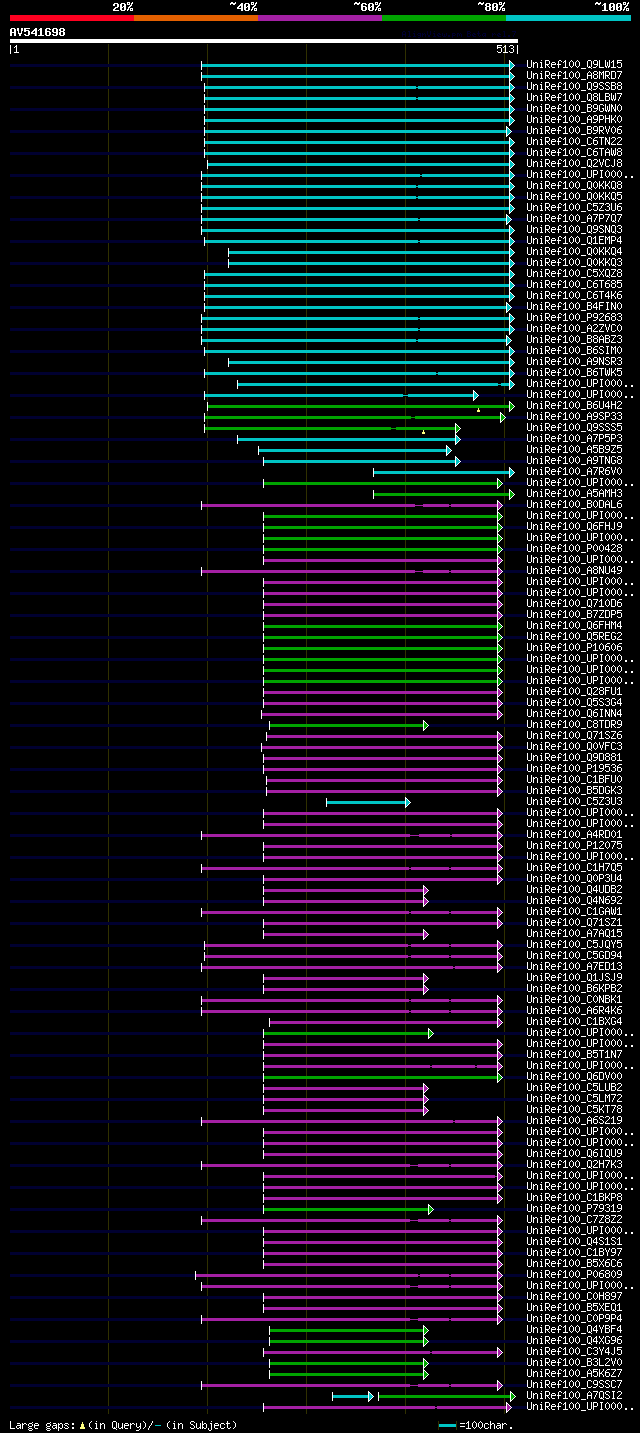Click the UniRef100_A9PHK0 entry
This screenshot has height=1433, width=640.
pyautogui.click(x=574, y=119)
